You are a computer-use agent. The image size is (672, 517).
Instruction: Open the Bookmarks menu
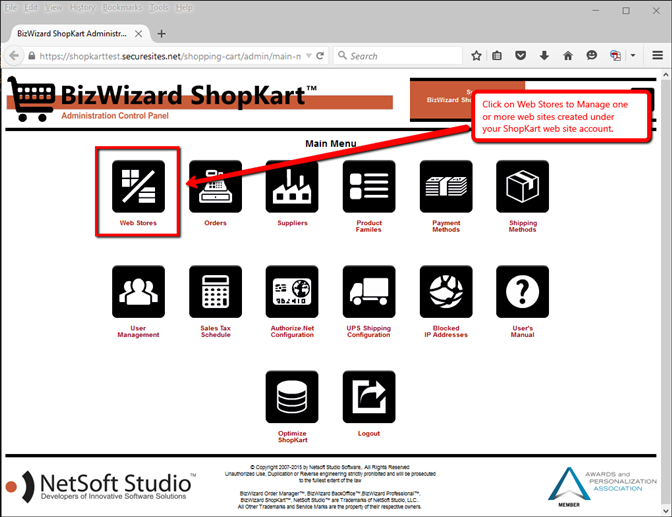click(123, 7)
